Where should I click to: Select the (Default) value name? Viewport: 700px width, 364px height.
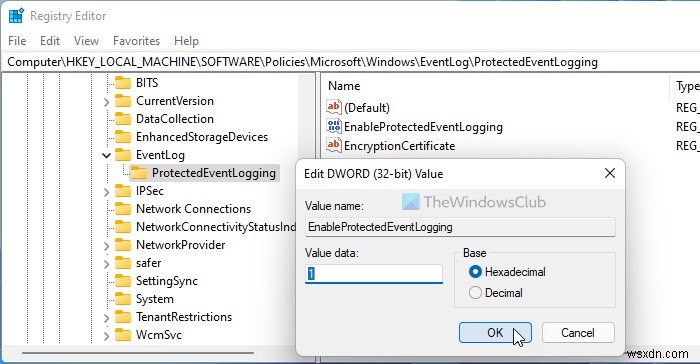(x=367, y=108)
